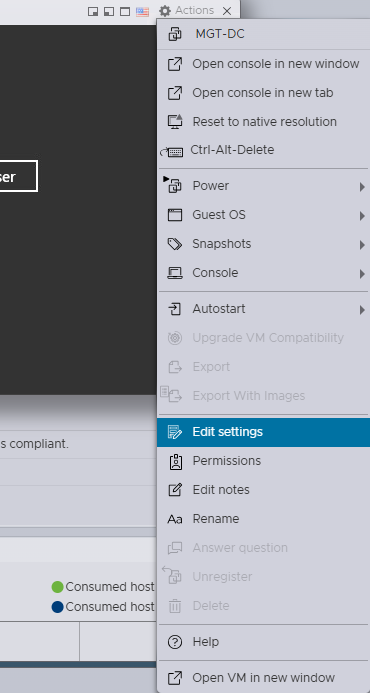
Task: Click the Edit notes pencil icon
Action: (175, 490)
